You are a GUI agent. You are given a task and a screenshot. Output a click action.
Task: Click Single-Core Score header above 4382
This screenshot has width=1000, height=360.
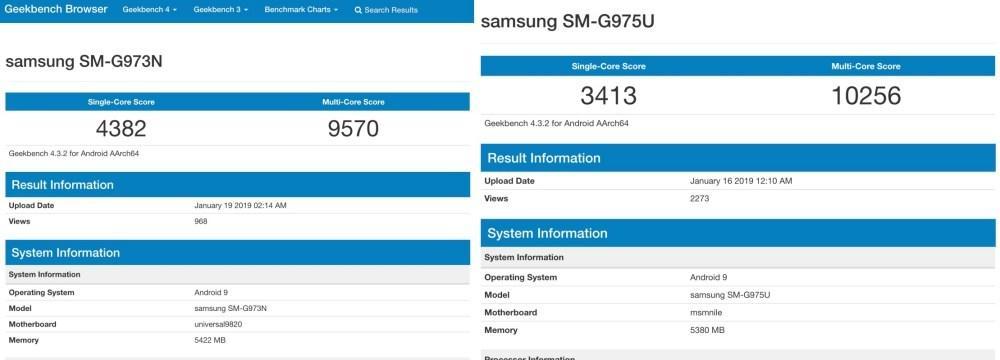121,102
